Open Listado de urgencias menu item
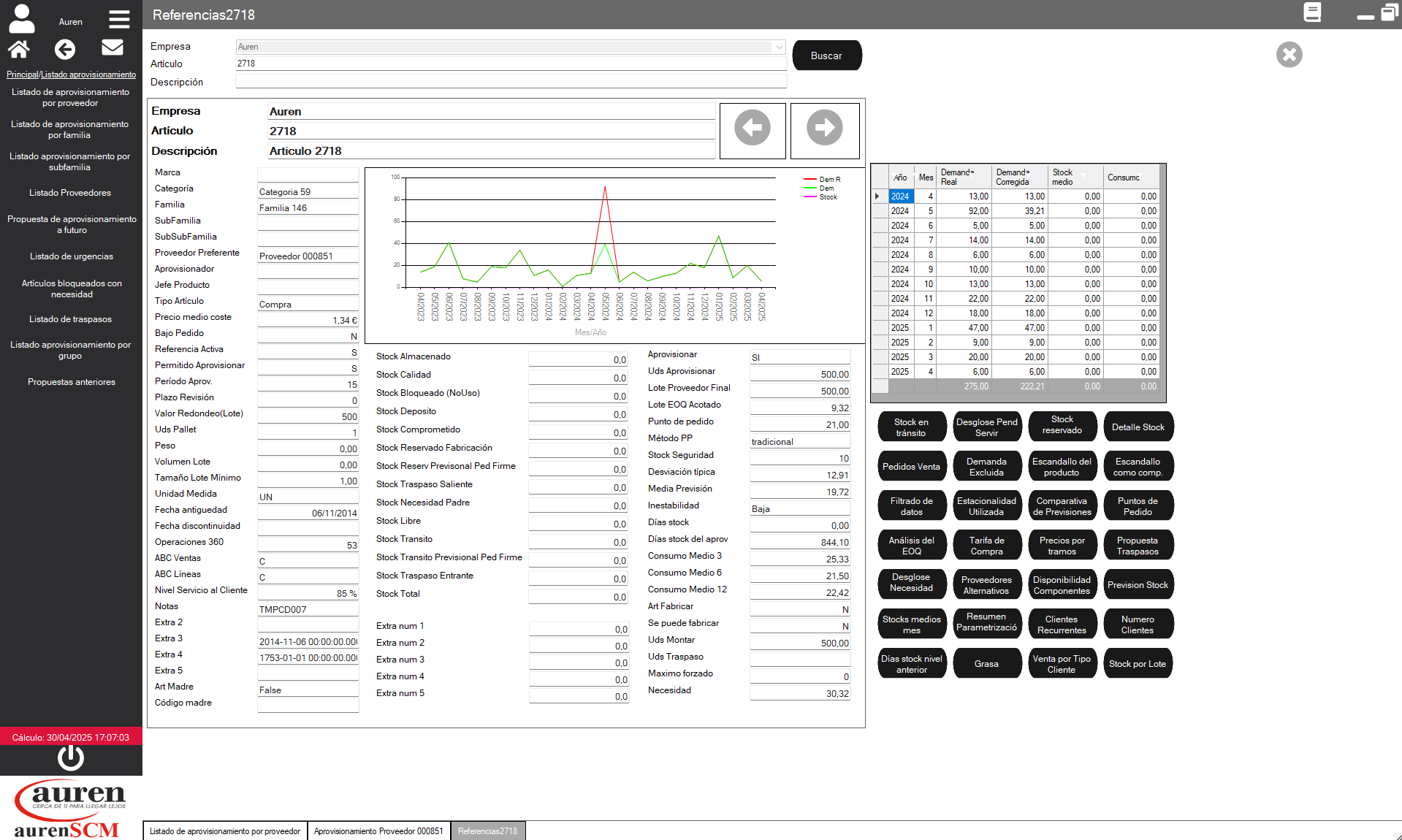Screen dimensions: 1402x840 pyautogui.click(x=72, y=256)
